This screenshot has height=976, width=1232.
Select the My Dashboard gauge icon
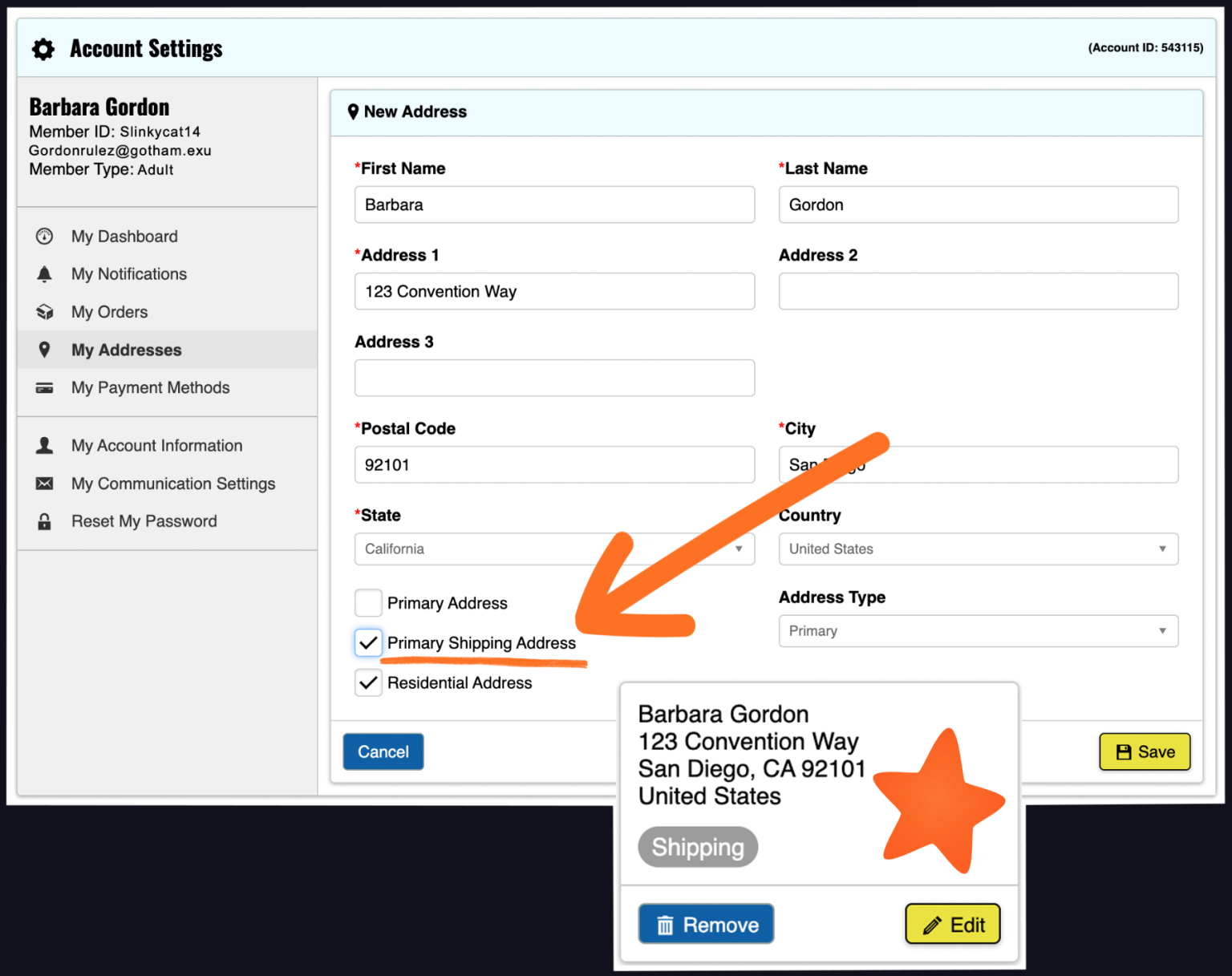43,236
